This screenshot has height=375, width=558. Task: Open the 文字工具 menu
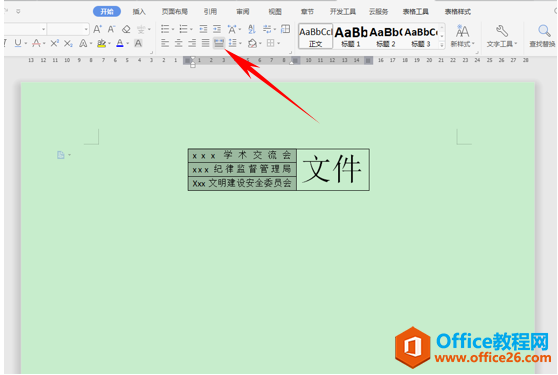coord(502,36)
